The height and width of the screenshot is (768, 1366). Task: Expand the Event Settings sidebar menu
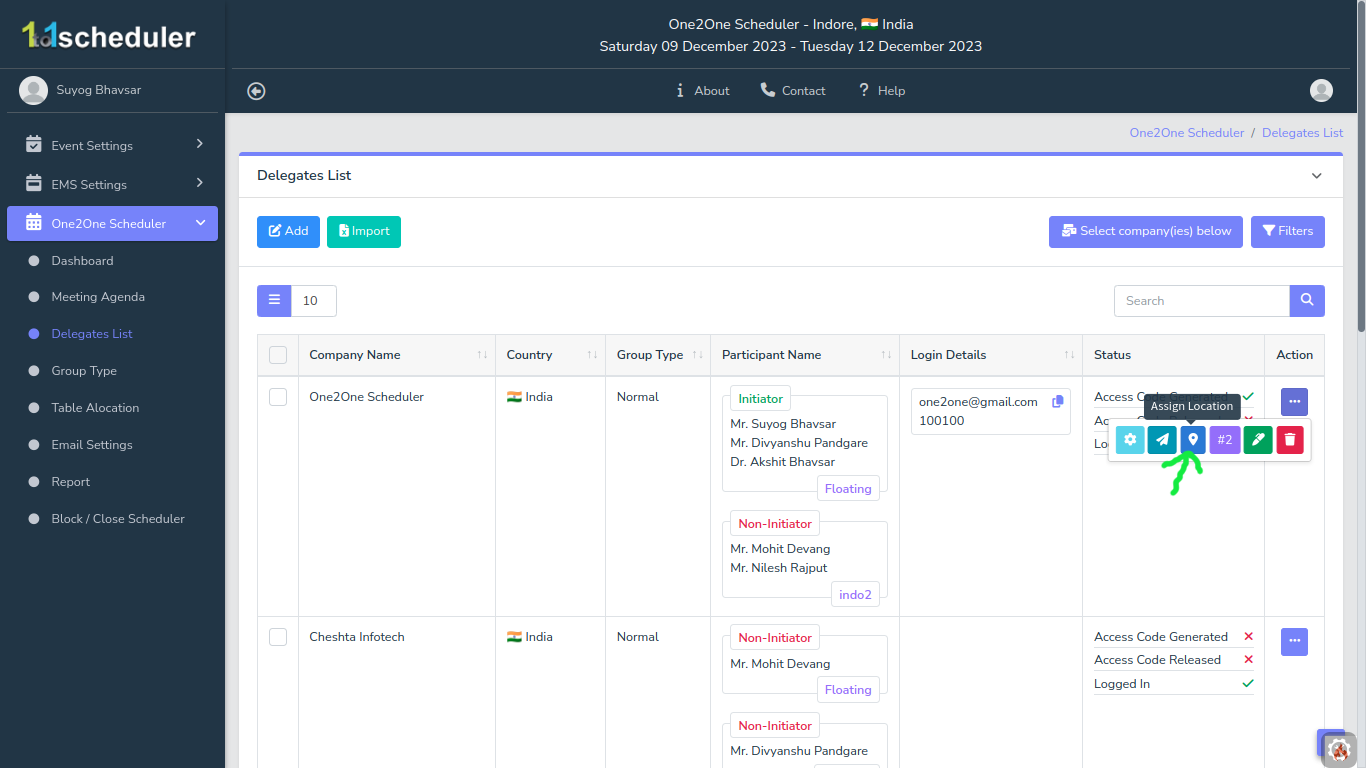pyautogui.click(x=112, y=145)
